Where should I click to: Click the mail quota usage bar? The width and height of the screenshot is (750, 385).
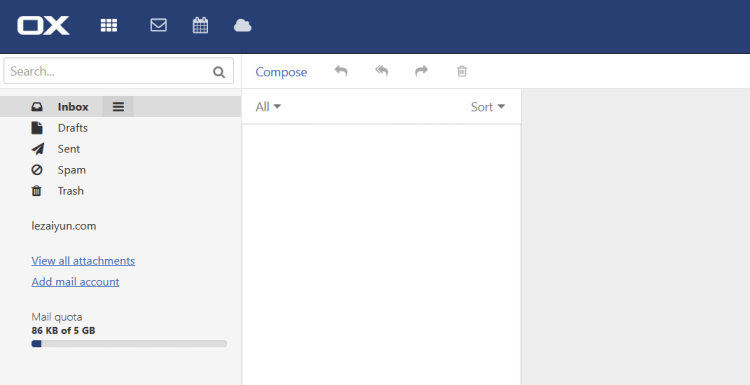129,343
